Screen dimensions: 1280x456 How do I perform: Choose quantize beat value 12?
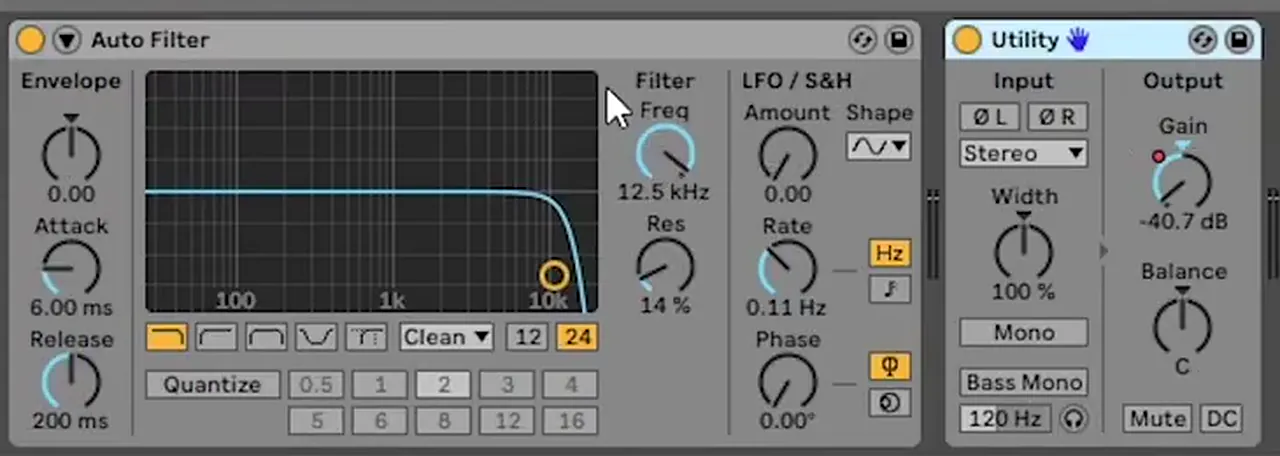507,421
